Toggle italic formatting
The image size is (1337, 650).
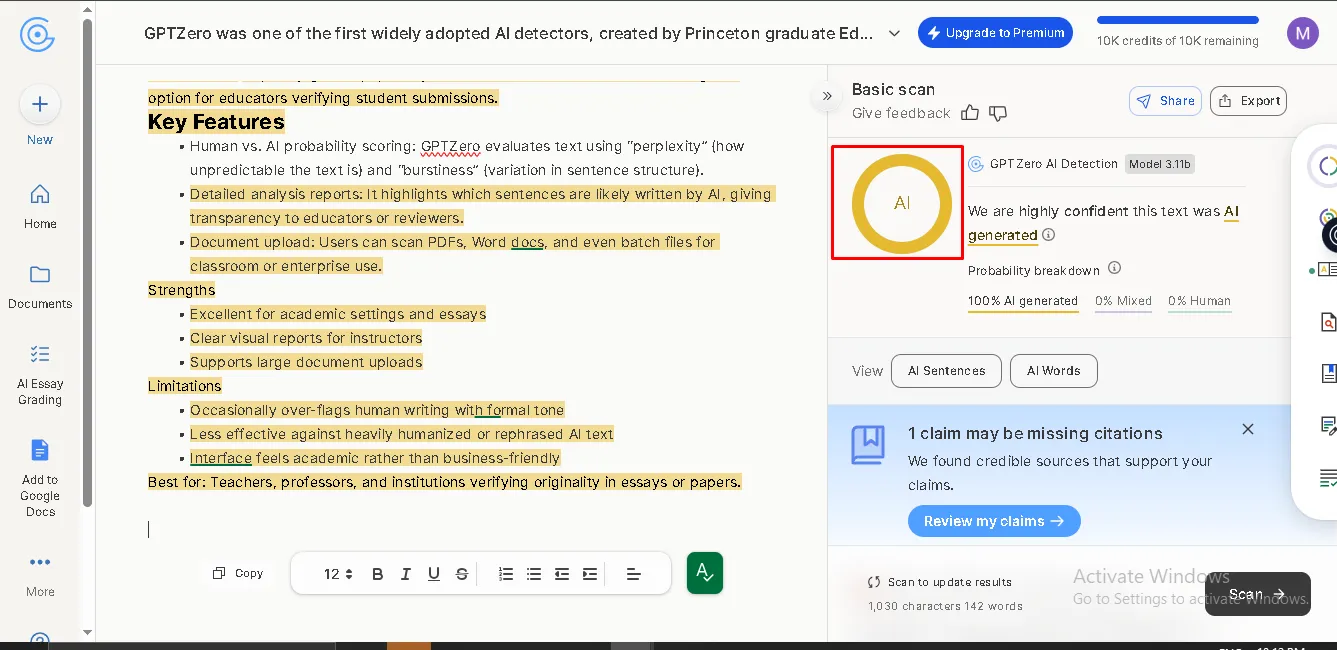coord(405,574)
